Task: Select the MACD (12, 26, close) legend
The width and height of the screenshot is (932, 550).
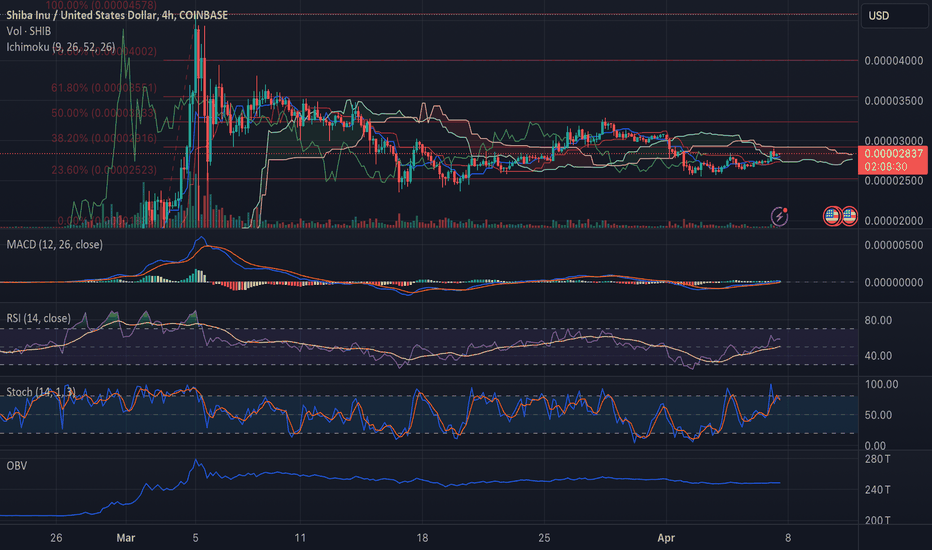Action: (x=54, y=244)
